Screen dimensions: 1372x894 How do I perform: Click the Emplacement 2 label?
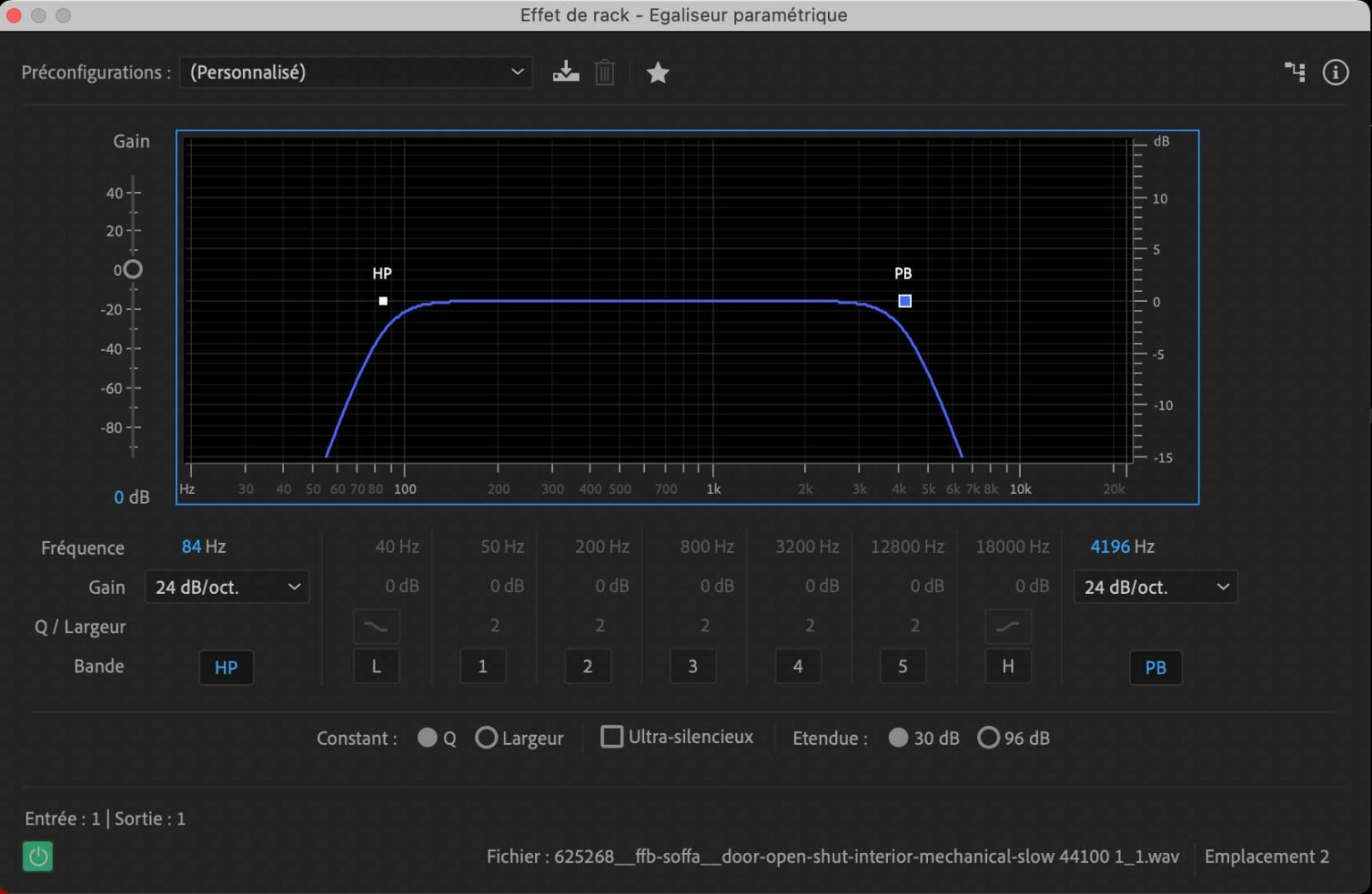[1267, 856]
